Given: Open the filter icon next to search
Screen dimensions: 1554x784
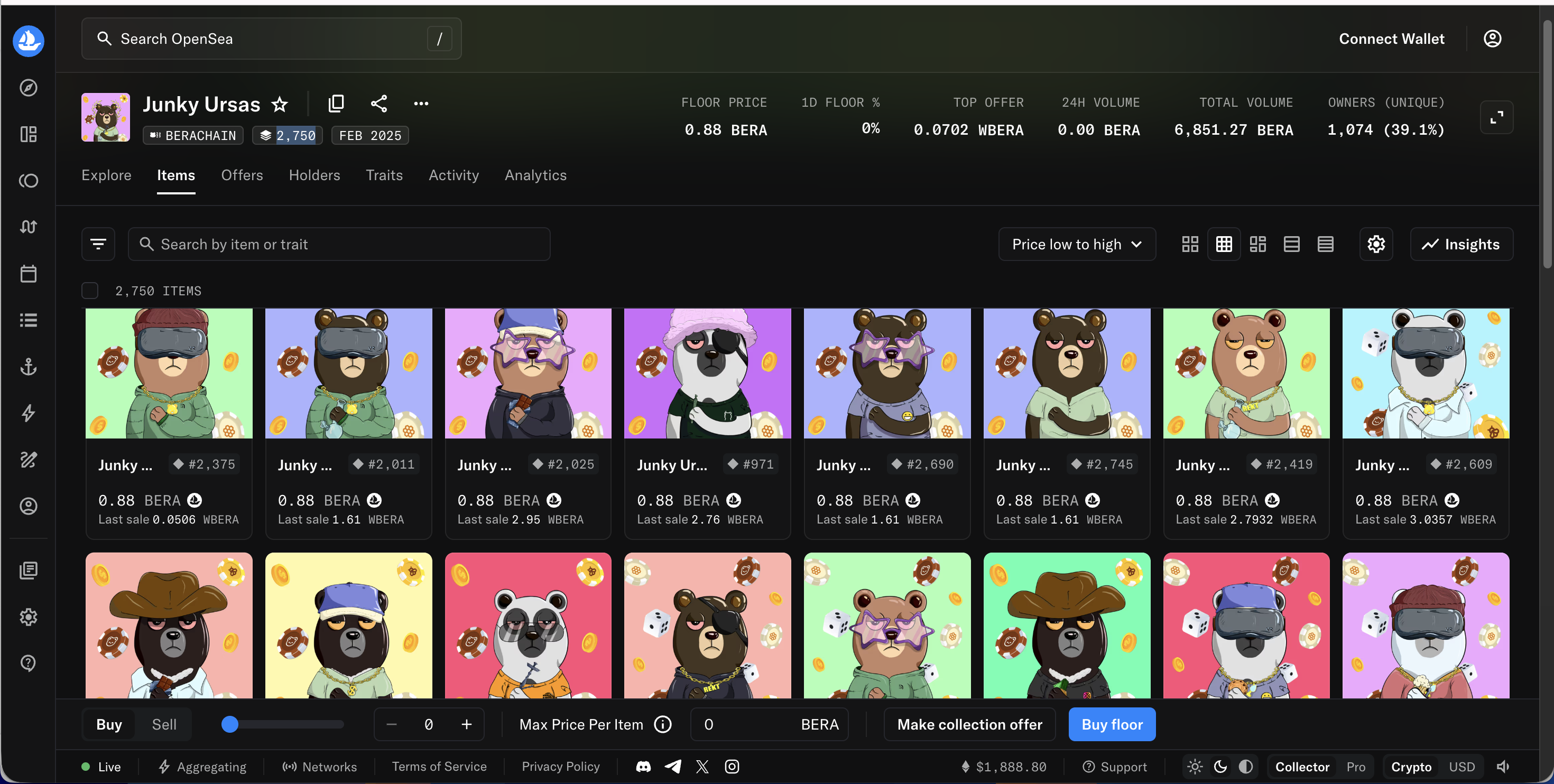Looking at the screenshot, I should click(98, 244).
